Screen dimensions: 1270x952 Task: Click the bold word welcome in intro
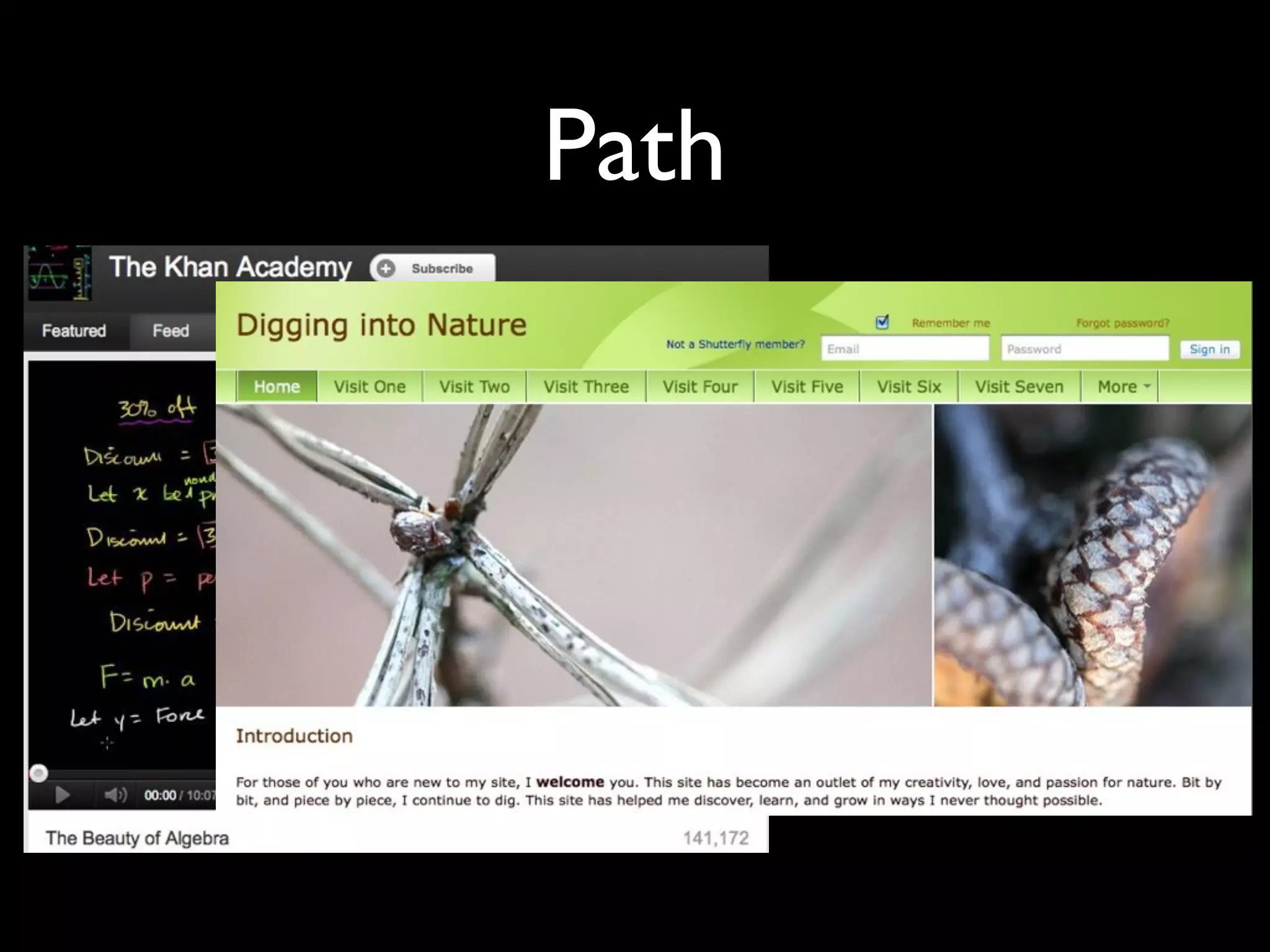tap(570, 782)
